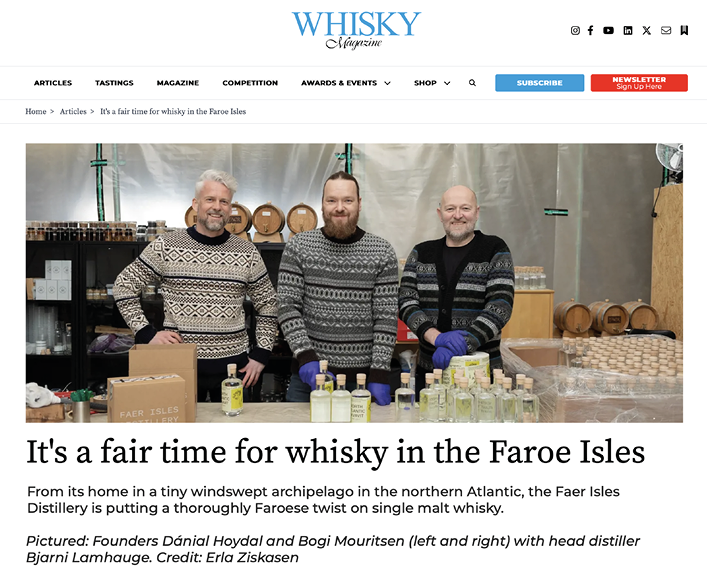The width and height of the screenshot is (707, 577).
Task: Open the LinkedIn social icon
Action: 628,30
